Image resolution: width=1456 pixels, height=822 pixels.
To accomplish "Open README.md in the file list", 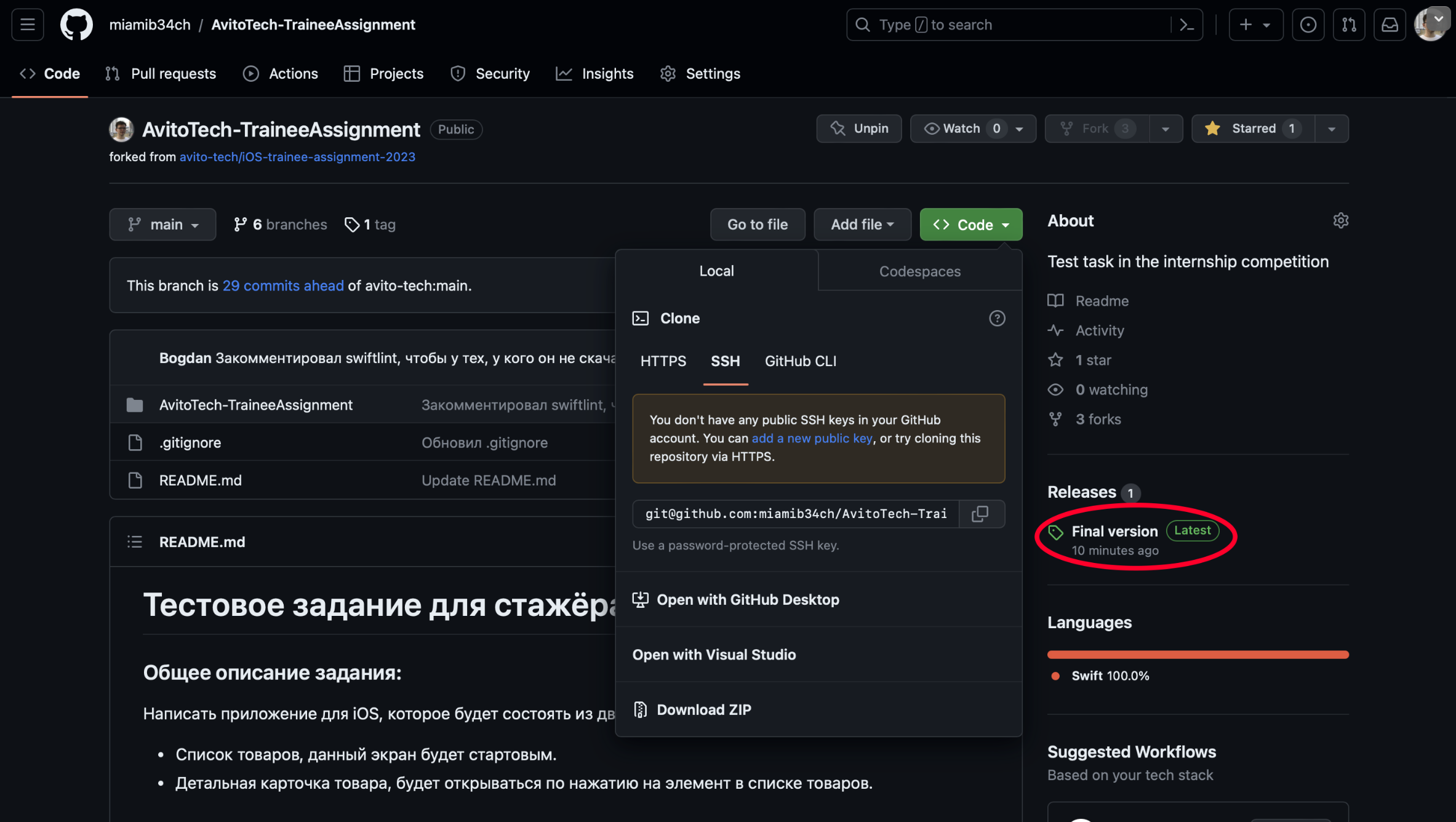I will [x=200, y=480].
